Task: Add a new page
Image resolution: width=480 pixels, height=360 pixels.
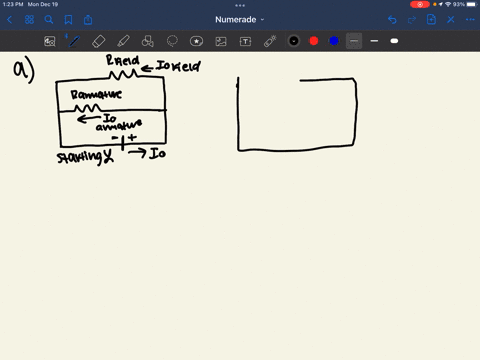Action: [431, 19]
